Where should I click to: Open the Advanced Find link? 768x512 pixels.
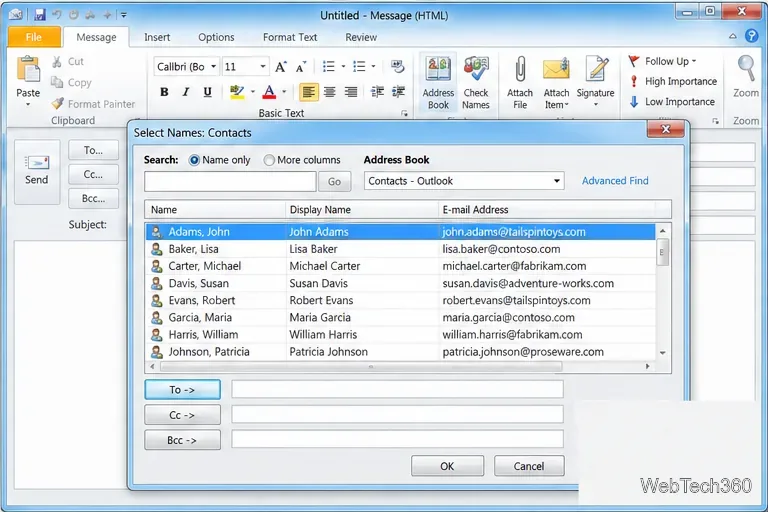point(615,181)
